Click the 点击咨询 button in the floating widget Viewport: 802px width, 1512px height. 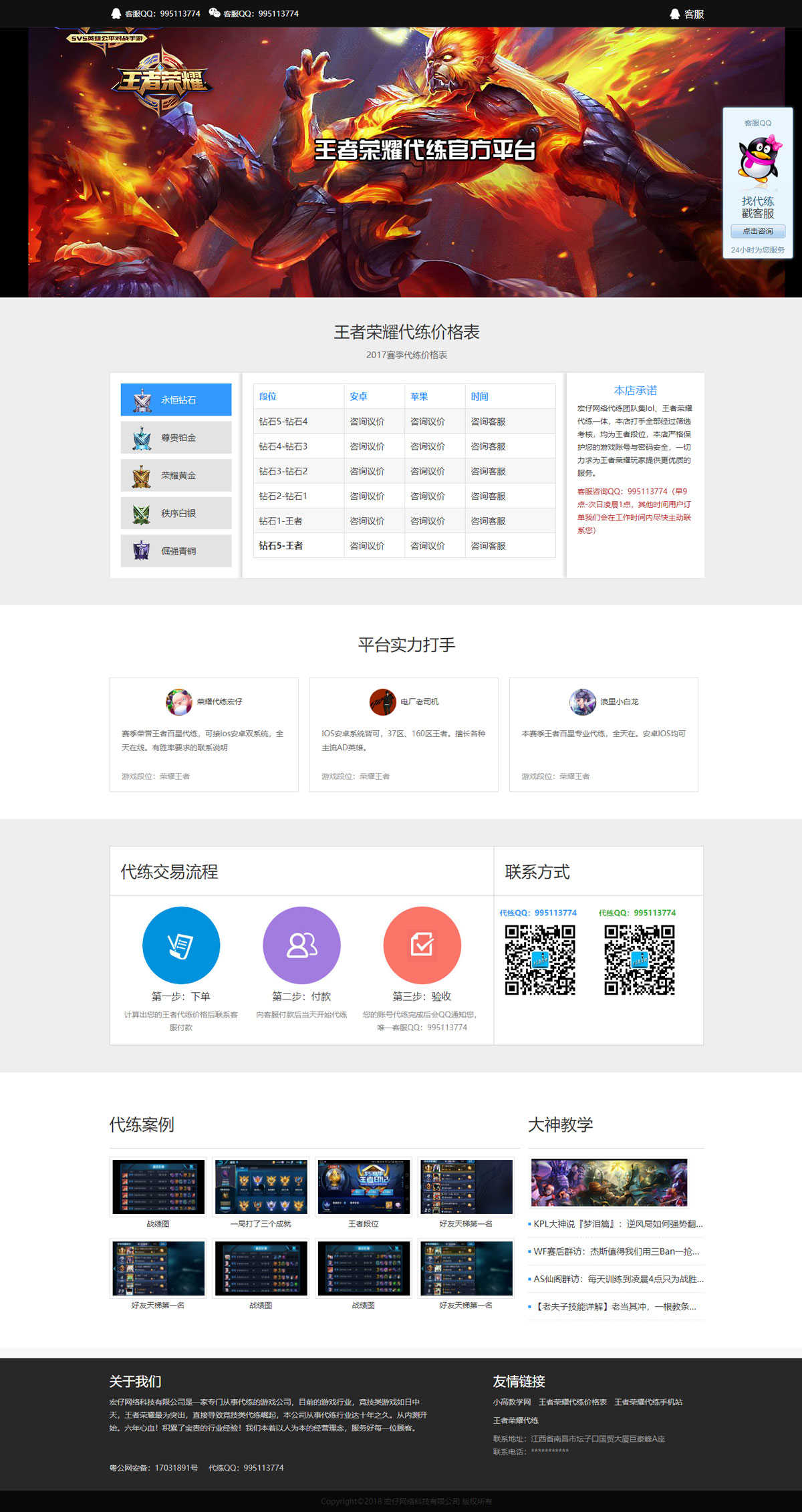point(758,231)
